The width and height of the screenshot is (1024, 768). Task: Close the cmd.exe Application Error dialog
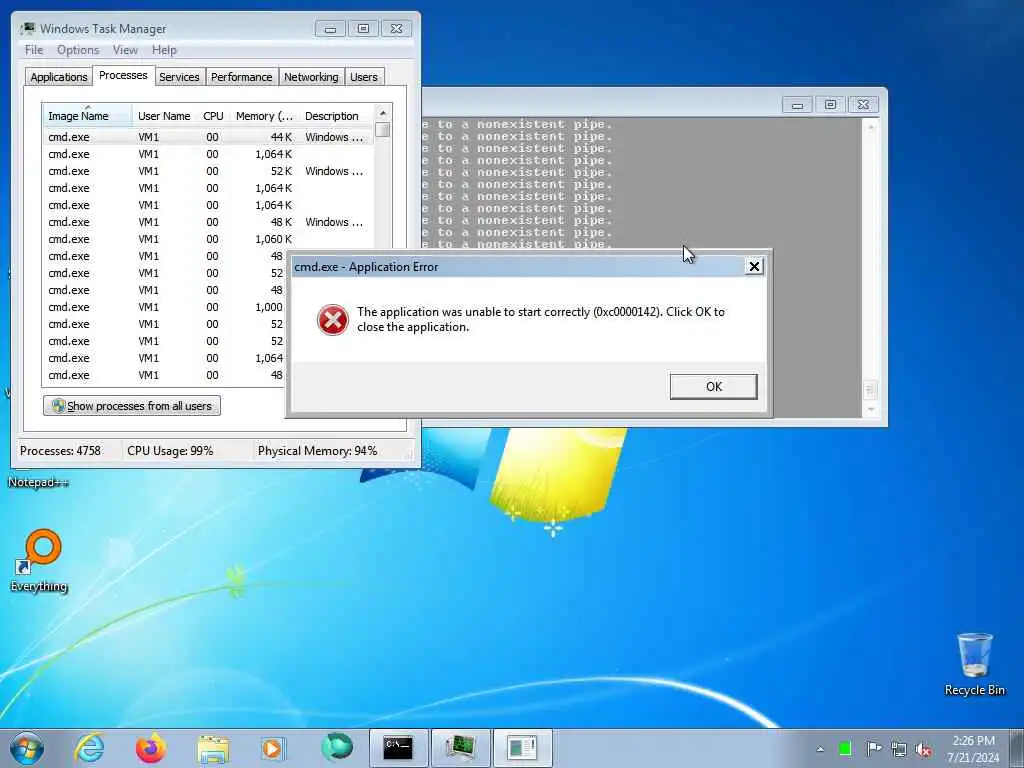pos(754,266)
